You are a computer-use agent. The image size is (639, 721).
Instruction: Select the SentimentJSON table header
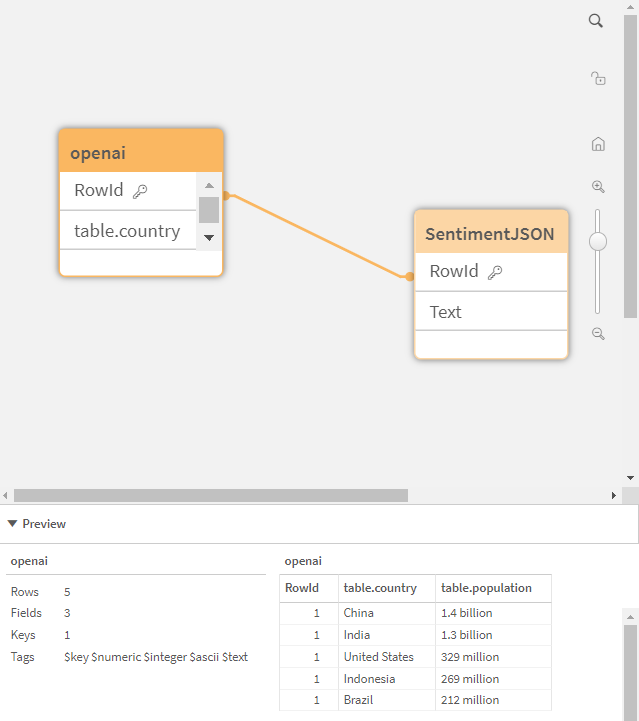coord(490,233)
